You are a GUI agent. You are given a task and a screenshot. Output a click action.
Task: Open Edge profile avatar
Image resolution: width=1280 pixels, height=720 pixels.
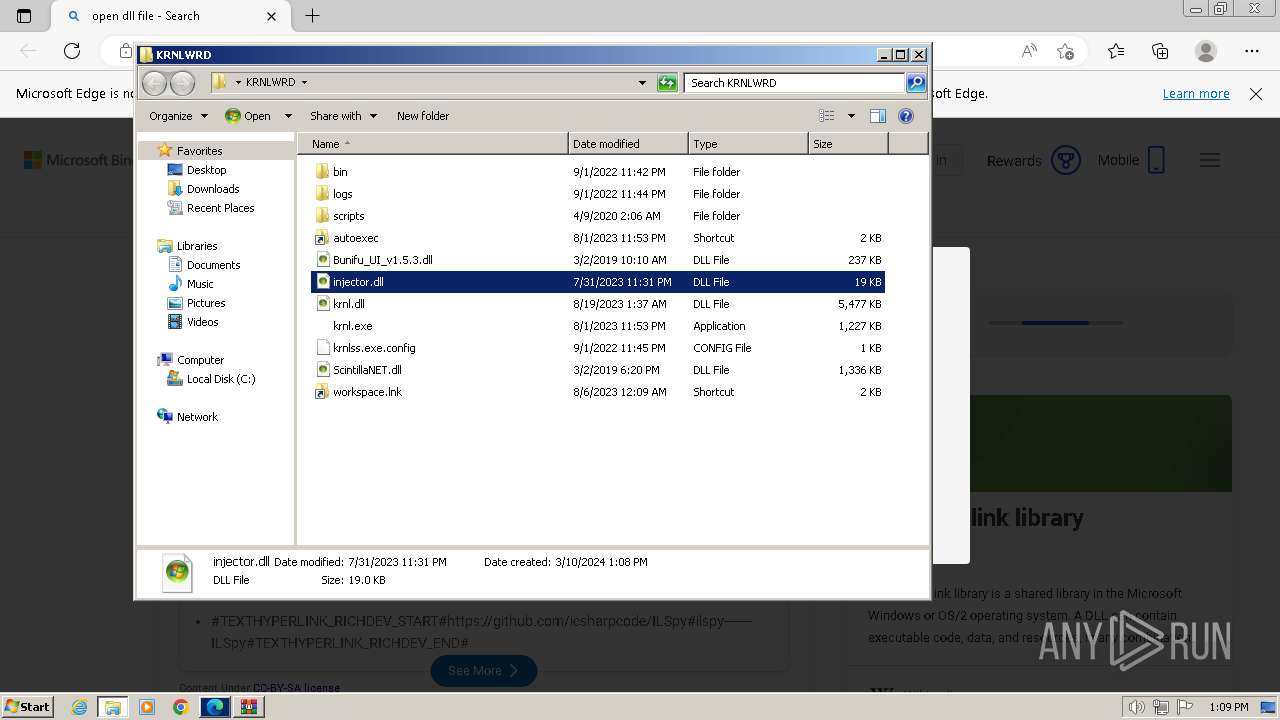pos(1206,51)
